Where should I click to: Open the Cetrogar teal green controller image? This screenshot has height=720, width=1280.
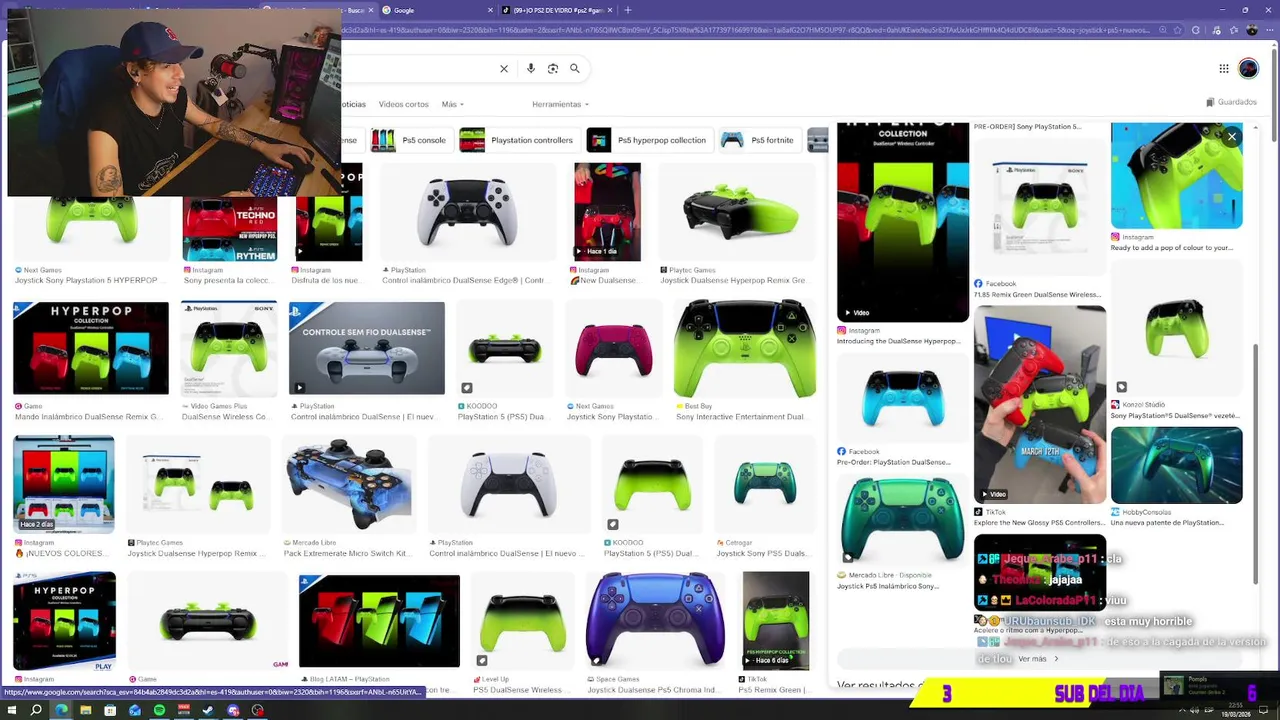pyautogui.click(x=765, y=484)
